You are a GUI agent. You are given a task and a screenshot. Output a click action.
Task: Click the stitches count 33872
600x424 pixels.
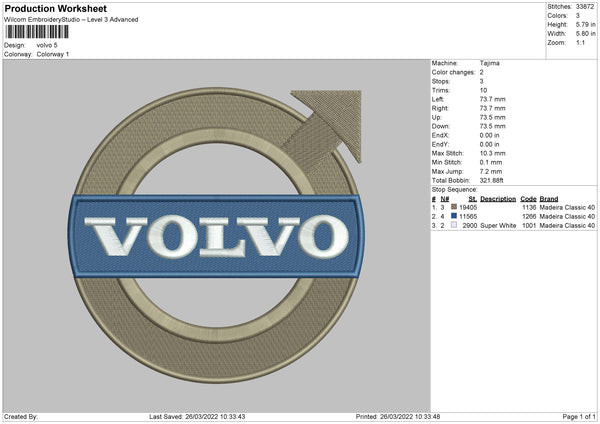click(x=585, y=7)
